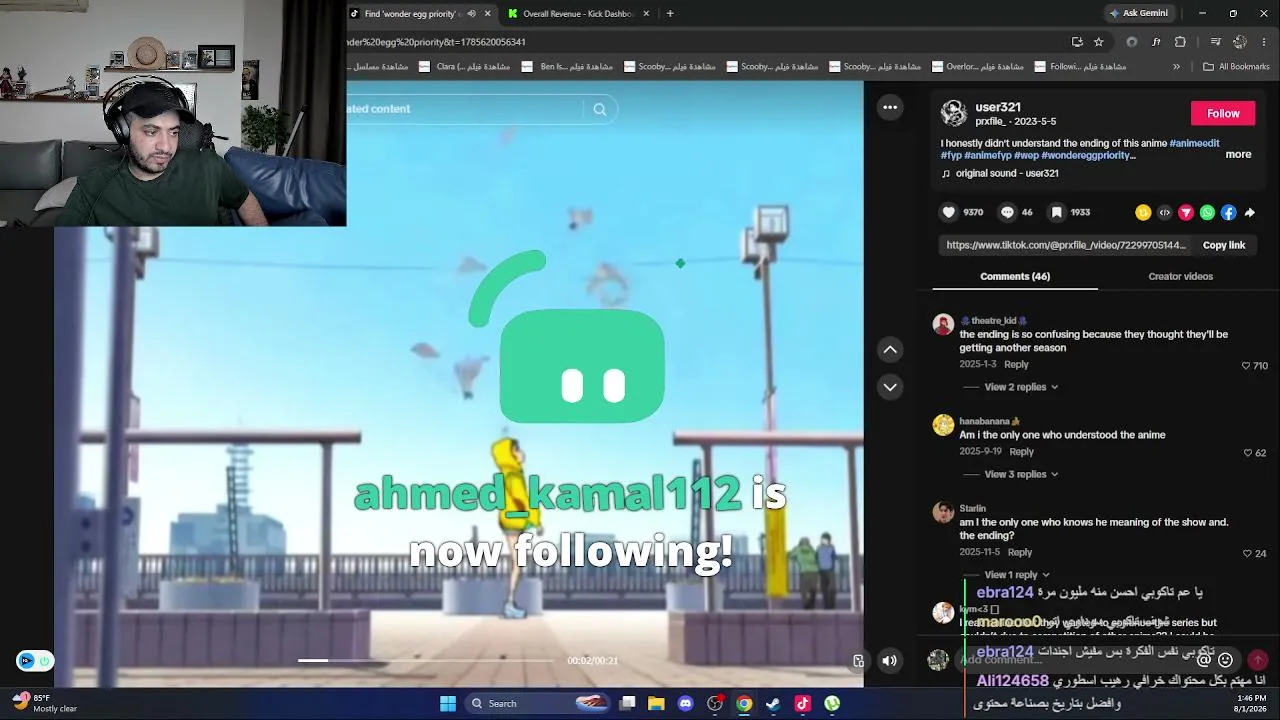Viewport: 1280px width, 720px height.
Task: Open the 'Overlor...' bookmark in the bookmarks bar
Action: (977, 67)
